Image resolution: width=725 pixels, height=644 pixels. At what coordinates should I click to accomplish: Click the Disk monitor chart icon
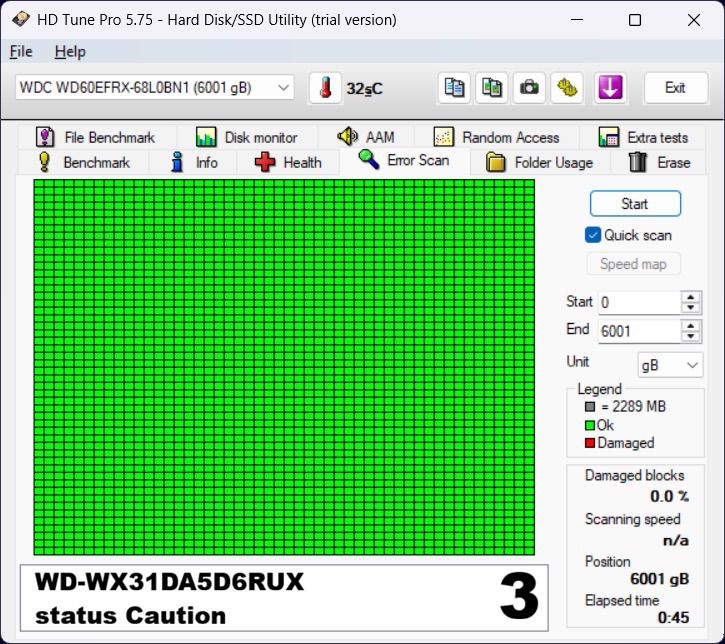pos(206,137)
